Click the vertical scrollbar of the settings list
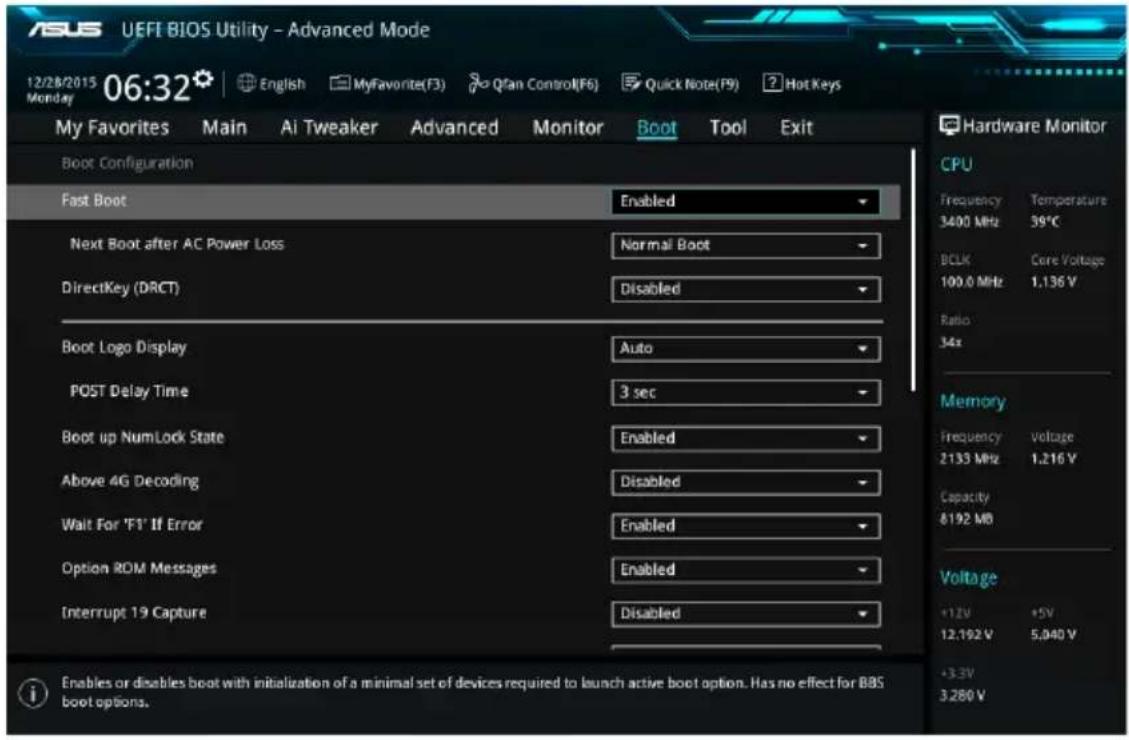The height and width of the screenshot is (740, 1129). pos(914,270)
